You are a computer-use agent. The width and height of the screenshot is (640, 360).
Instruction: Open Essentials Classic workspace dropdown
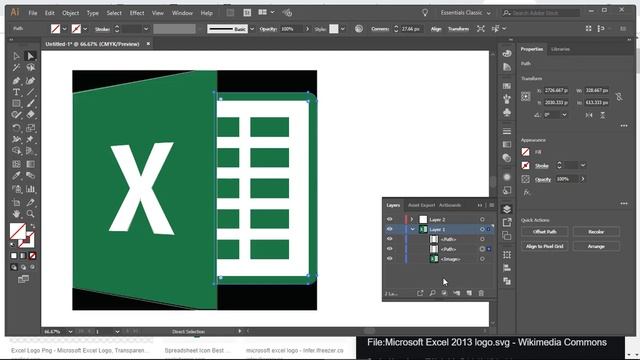[466, 13]
